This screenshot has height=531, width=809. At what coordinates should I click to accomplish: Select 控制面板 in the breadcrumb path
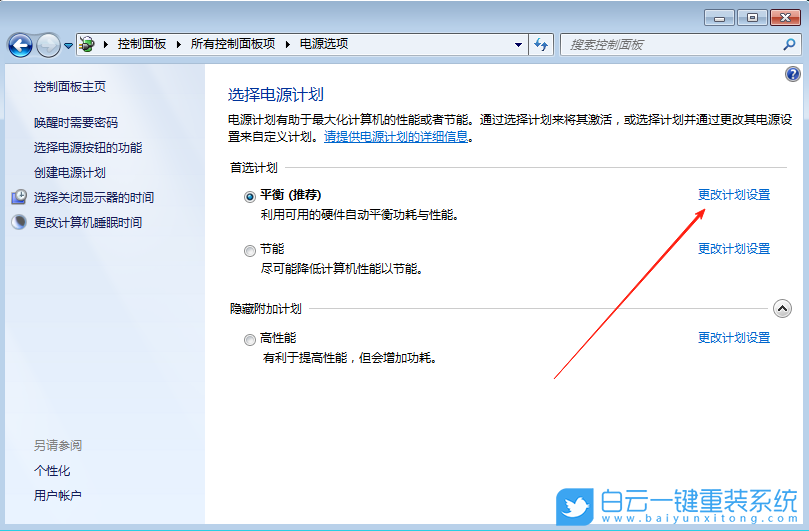click(x=142, y=44)
